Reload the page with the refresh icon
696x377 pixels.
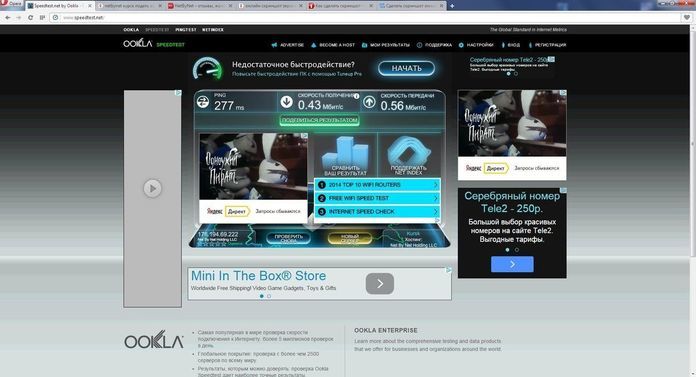30,17
